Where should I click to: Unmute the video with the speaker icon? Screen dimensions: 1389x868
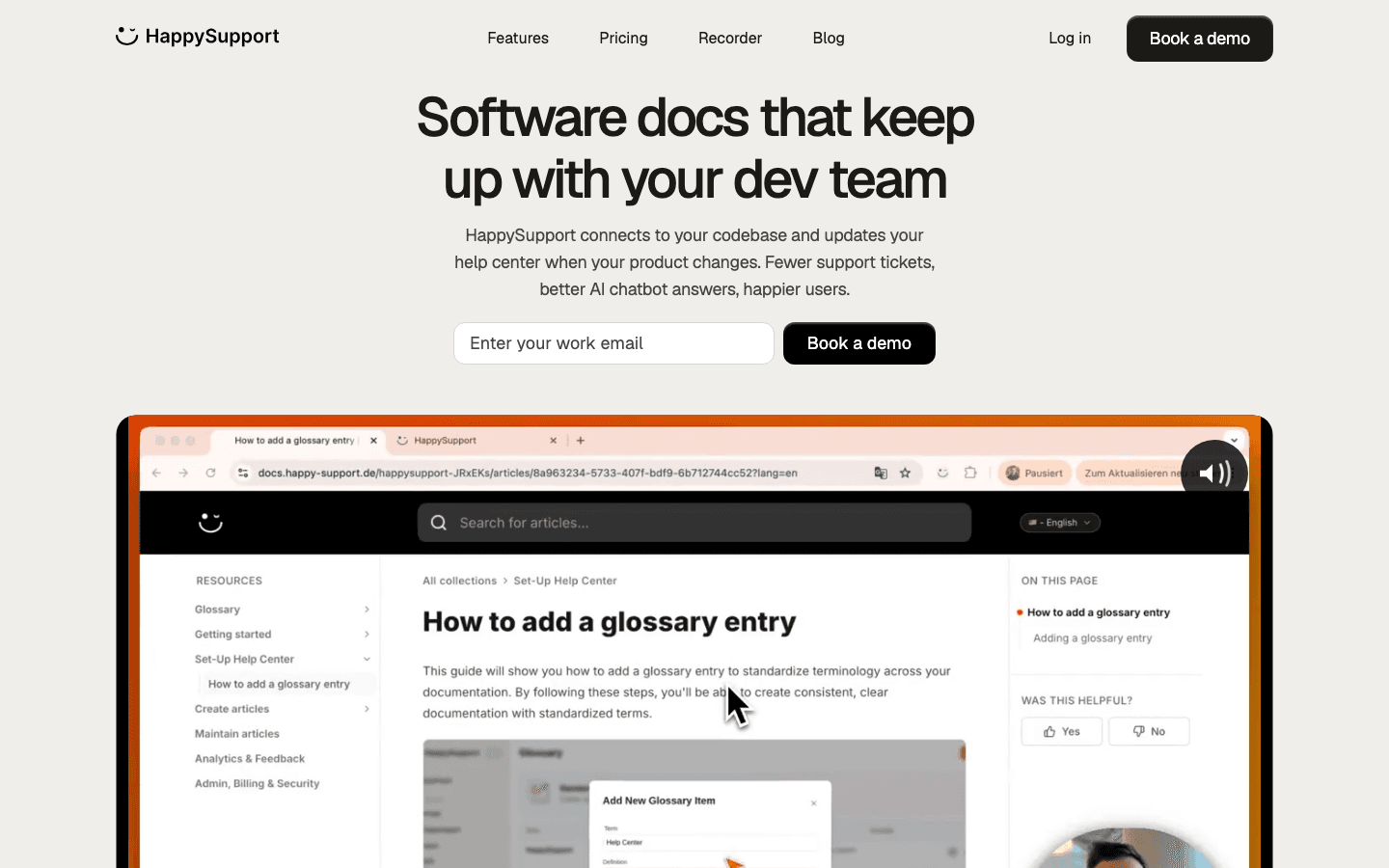click(x=1214, y=473)
